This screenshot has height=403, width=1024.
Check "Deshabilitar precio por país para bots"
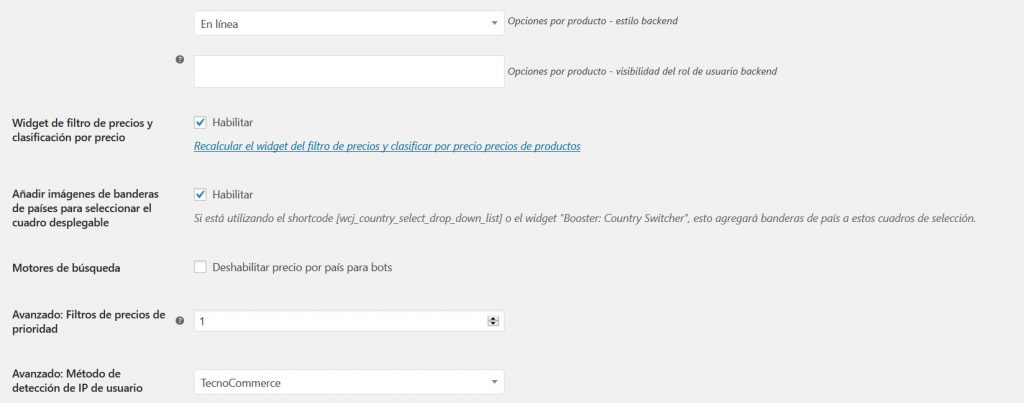200,267
